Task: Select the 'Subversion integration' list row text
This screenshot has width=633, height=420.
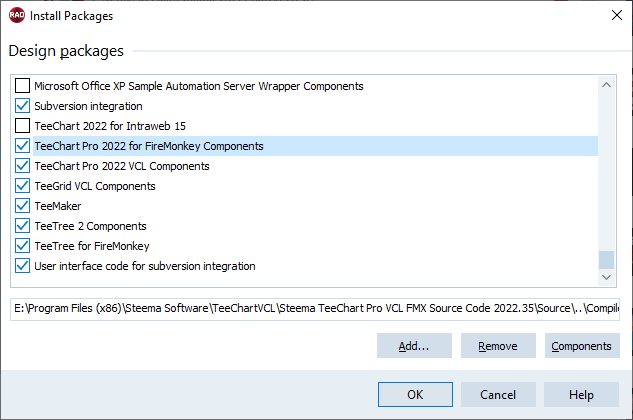Action: click(x=88, y=106)
